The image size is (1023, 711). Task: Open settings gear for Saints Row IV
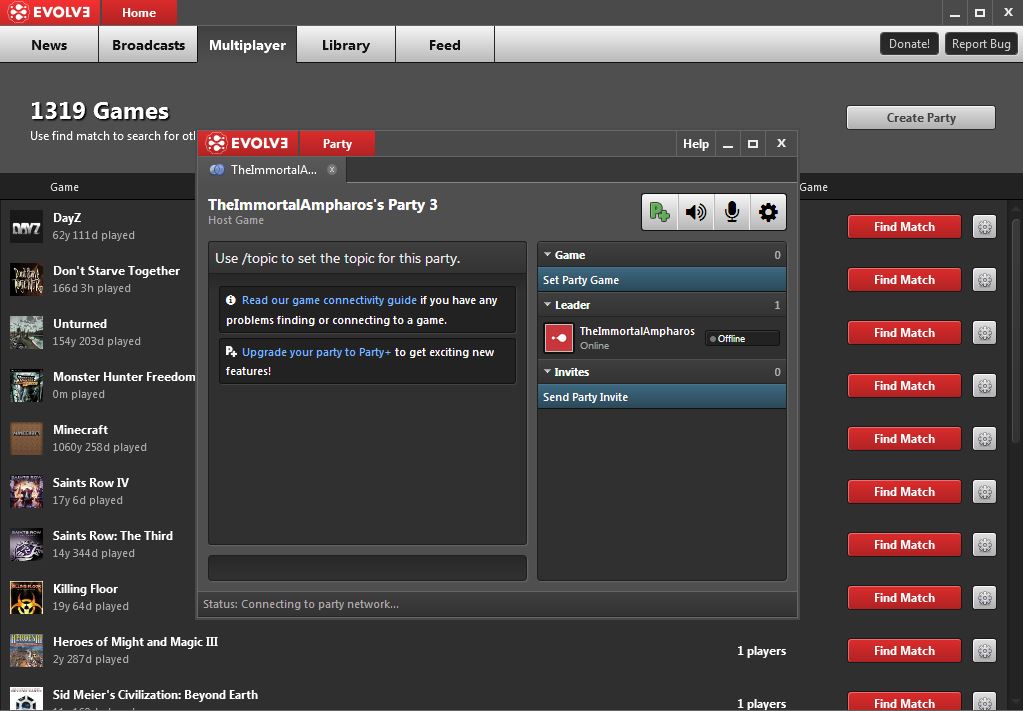[985, 492]
